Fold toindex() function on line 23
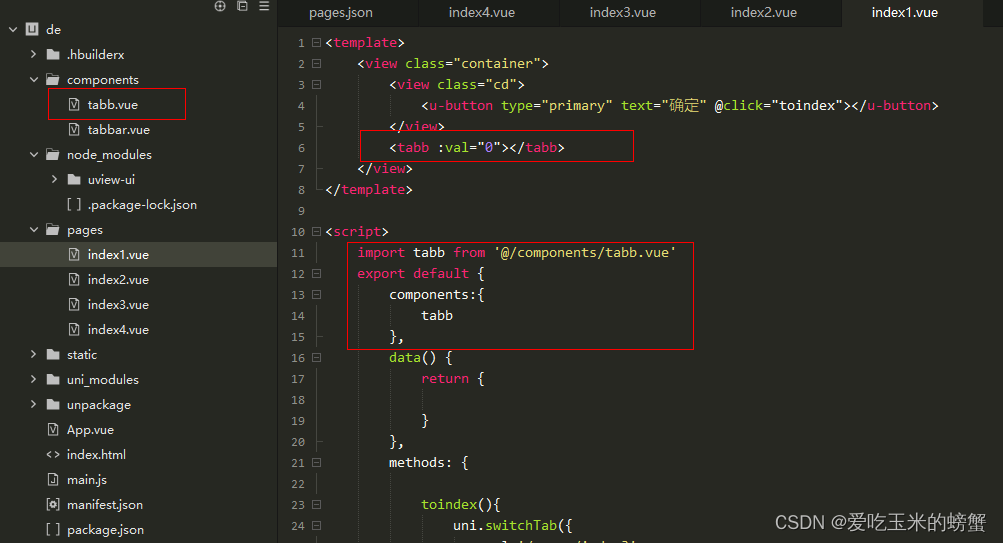The height and width of the screenshot is (543, 1003). (316, 505)
